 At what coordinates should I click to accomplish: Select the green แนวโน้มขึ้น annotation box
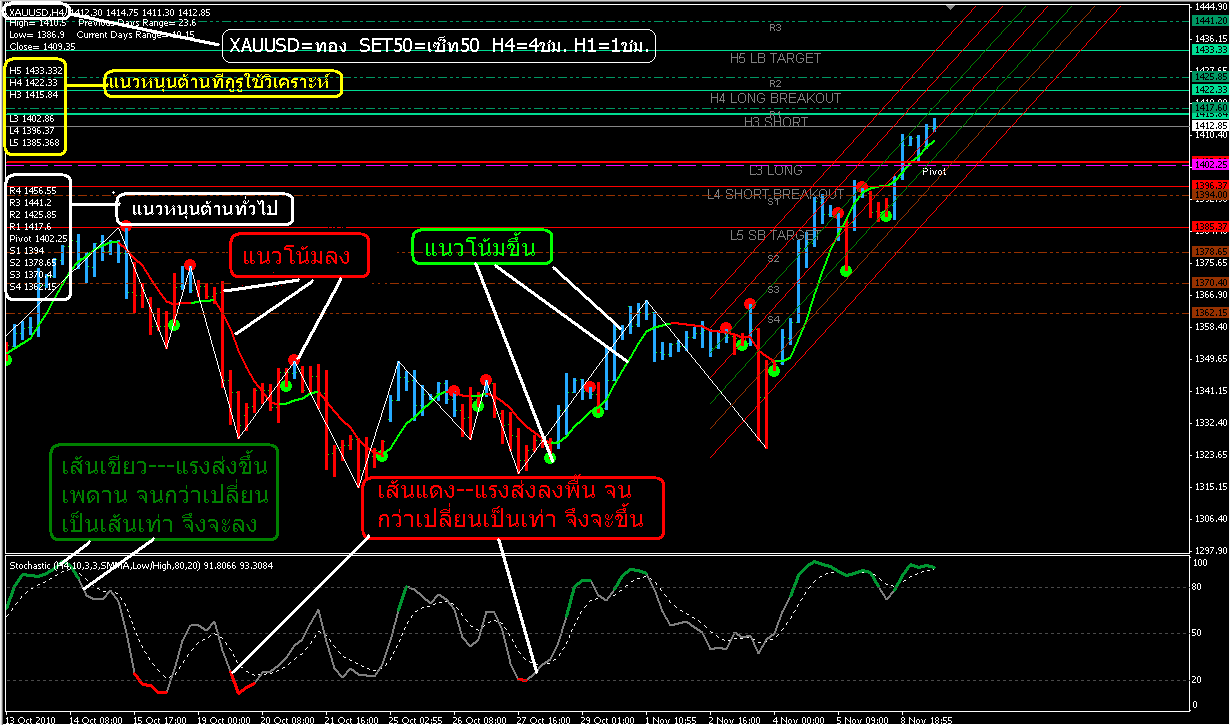483,247
